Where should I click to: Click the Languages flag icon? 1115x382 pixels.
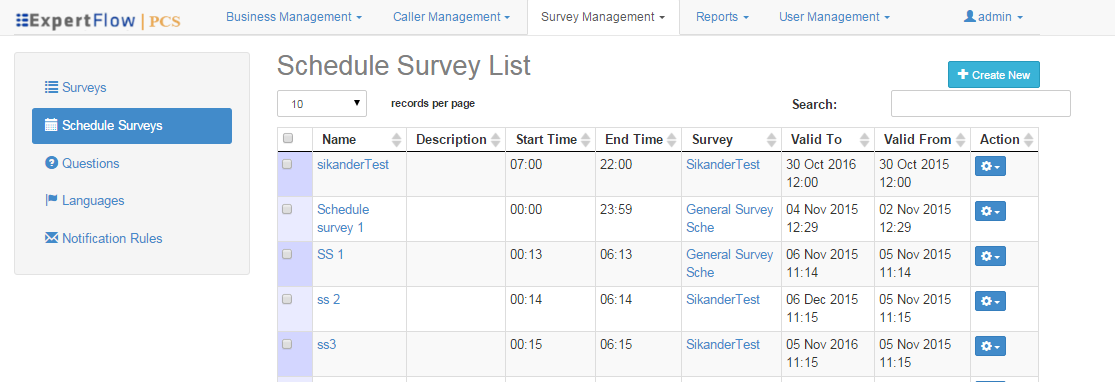click(51, 201)
